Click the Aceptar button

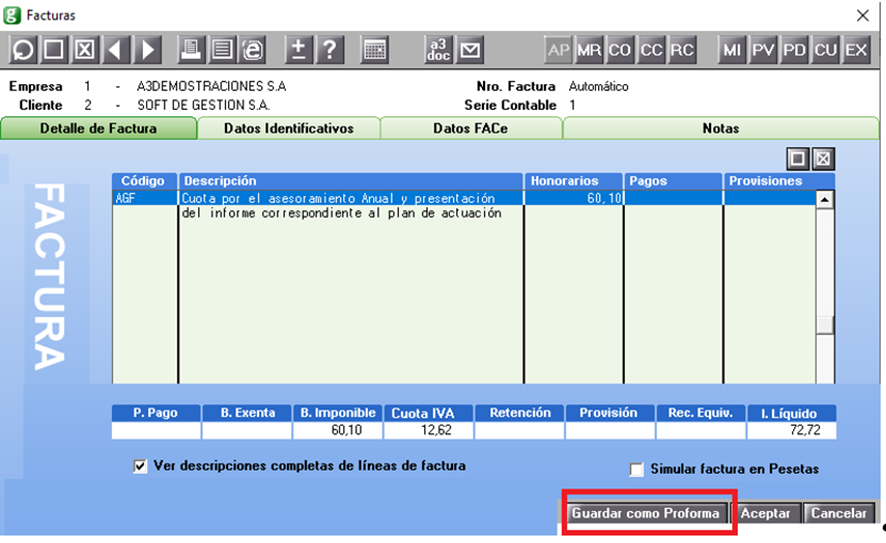tap(766, 513)
